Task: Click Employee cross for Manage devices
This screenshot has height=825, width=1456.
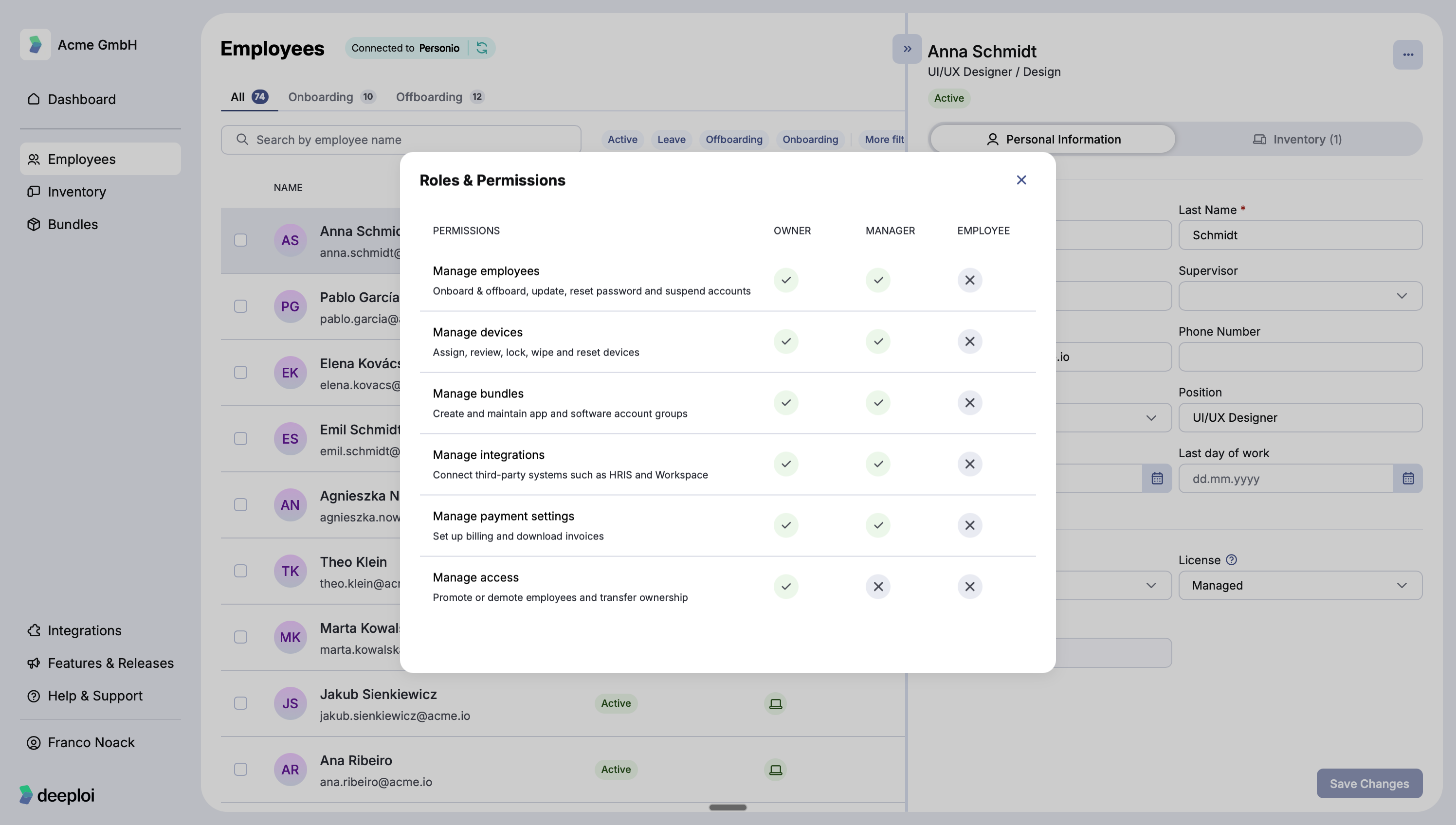Action: click(969, 341)
